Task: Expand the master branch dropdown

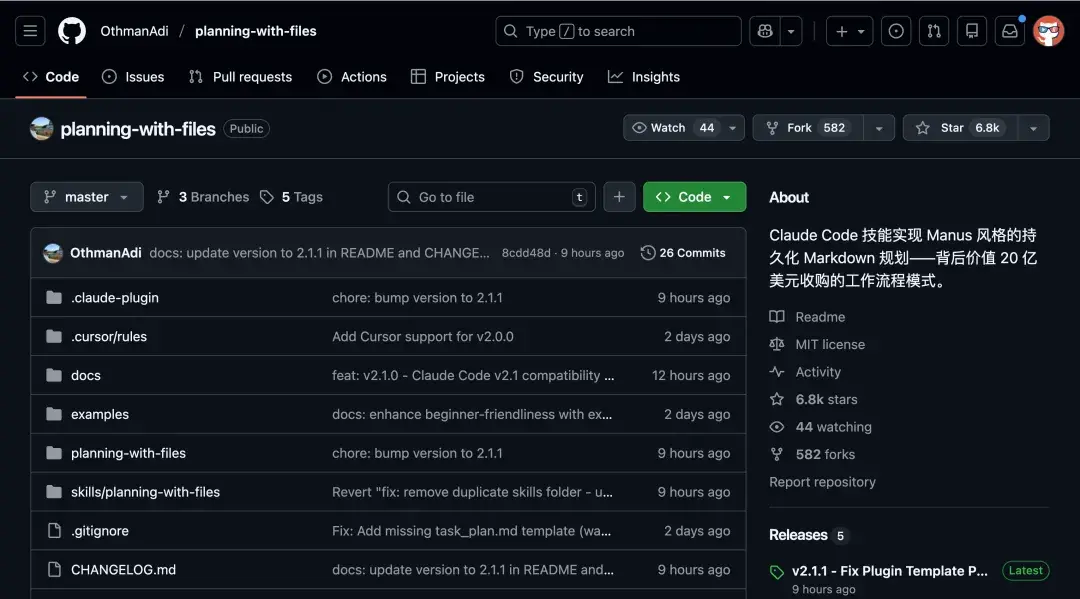Action: coord(87,197)
